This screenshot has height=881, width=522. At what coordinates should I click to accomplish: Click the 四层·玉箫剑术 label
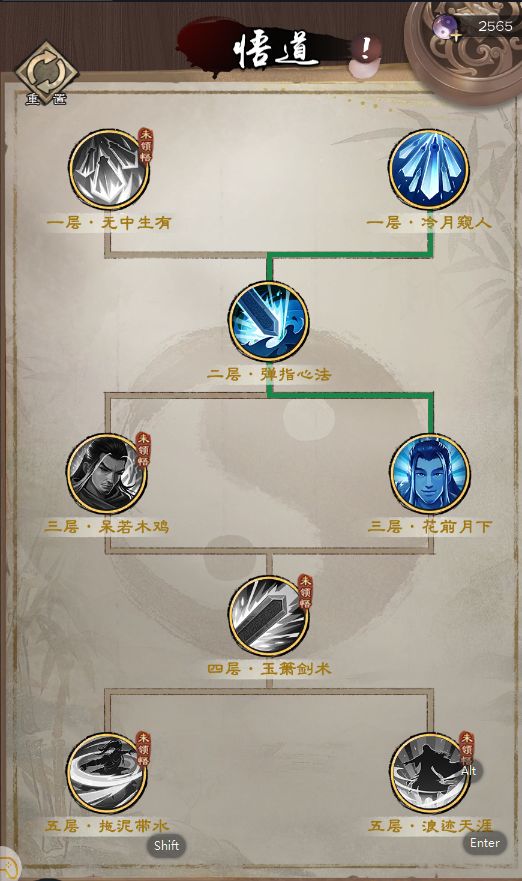pos(269,669)
